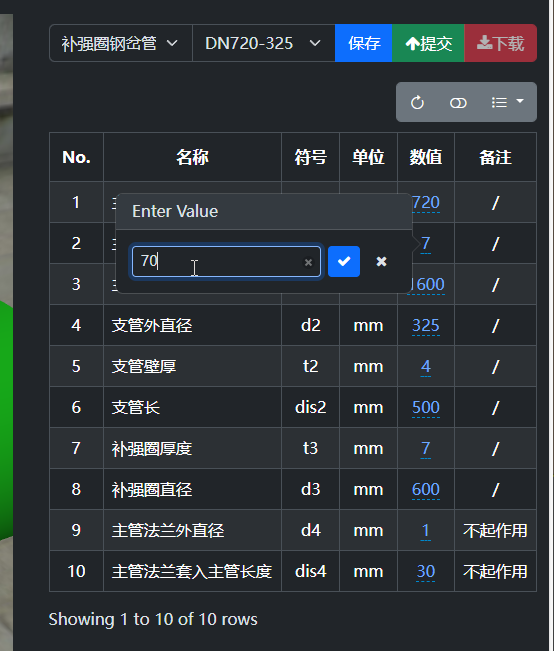Cancel editing with the X icon

click(381, 262)
